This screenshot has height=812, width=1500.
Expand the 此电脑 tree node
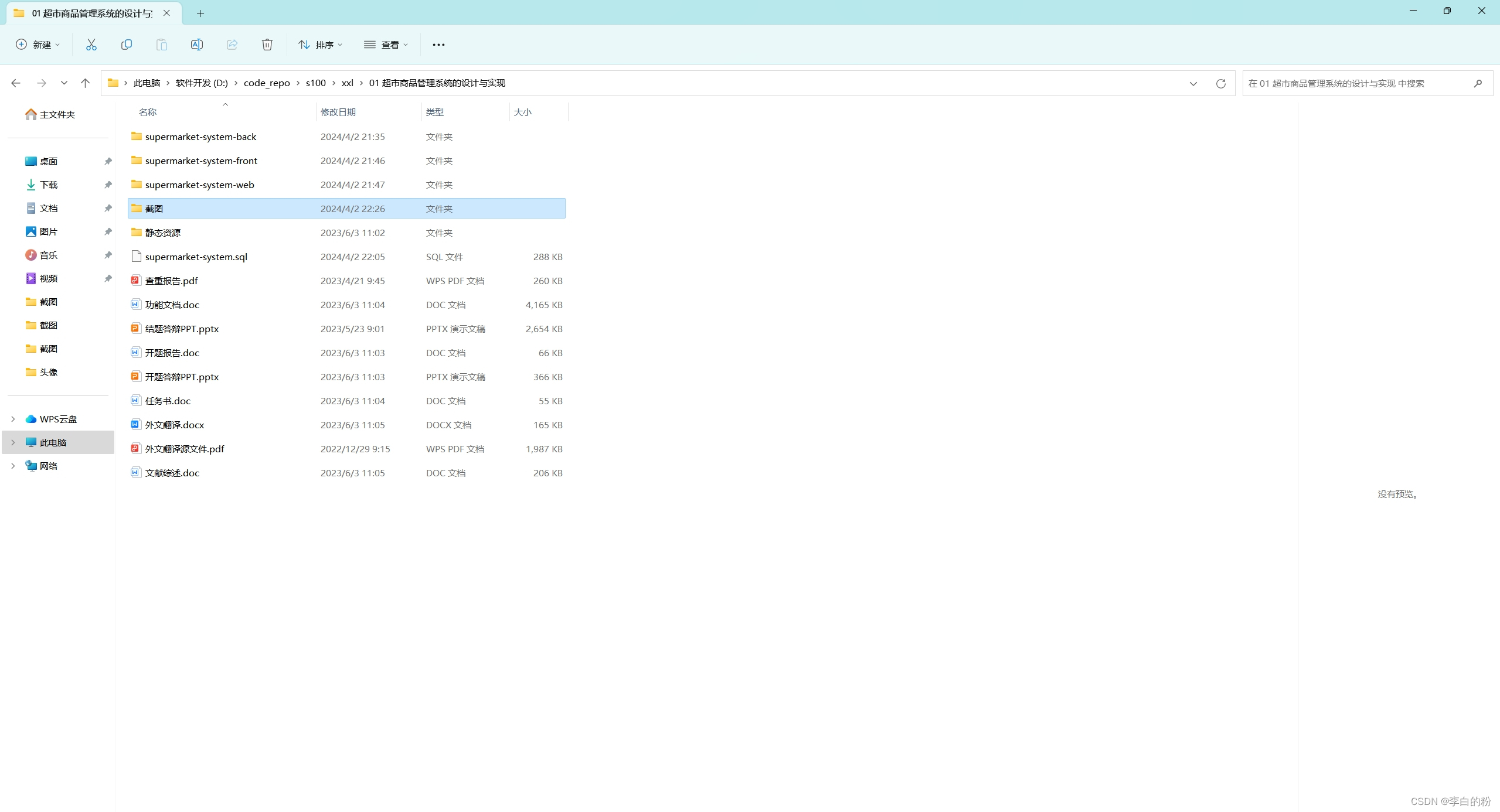coord(13,442)
